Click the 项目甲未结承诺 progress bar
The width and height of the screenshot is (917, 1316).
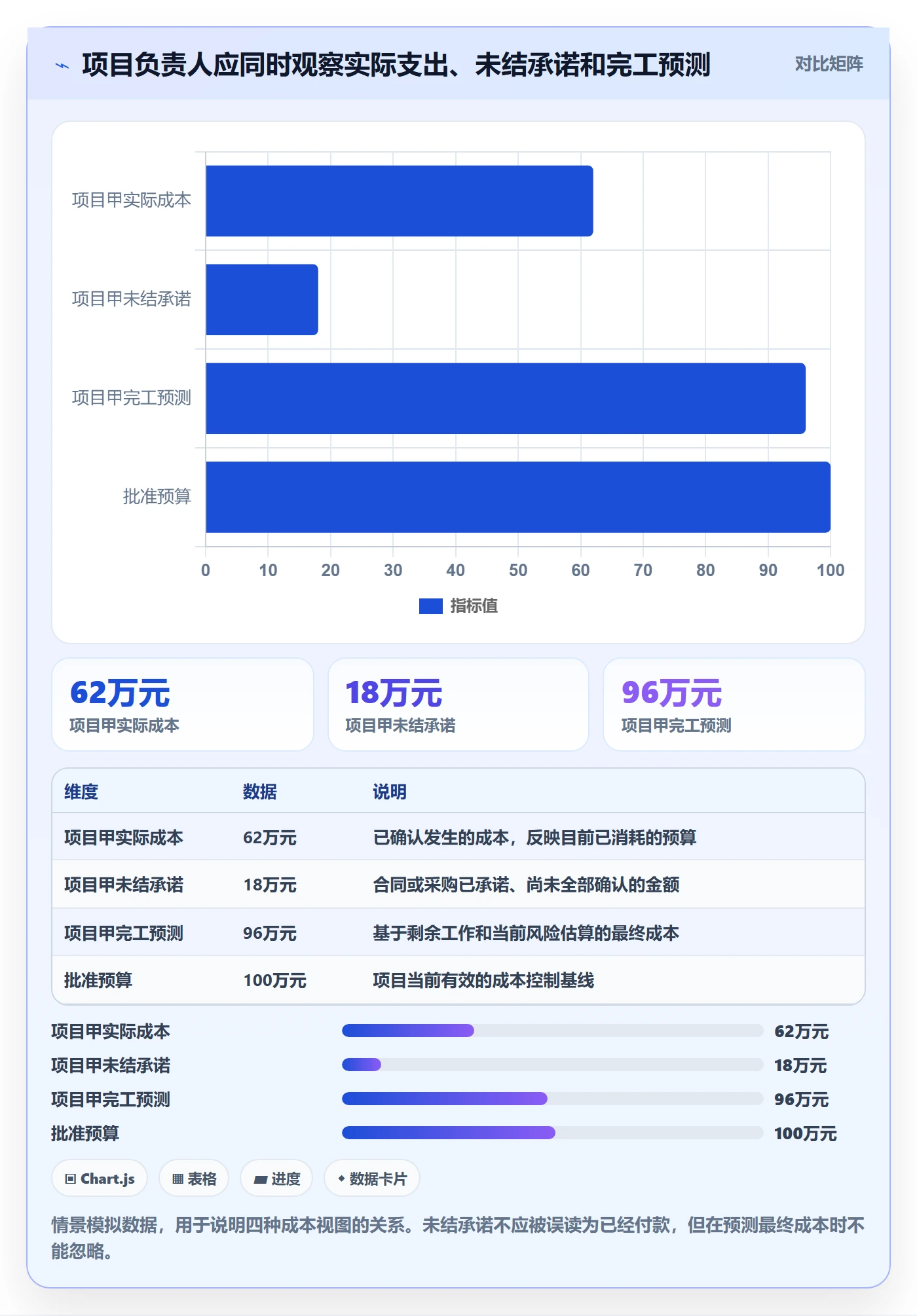(552, 1065)
